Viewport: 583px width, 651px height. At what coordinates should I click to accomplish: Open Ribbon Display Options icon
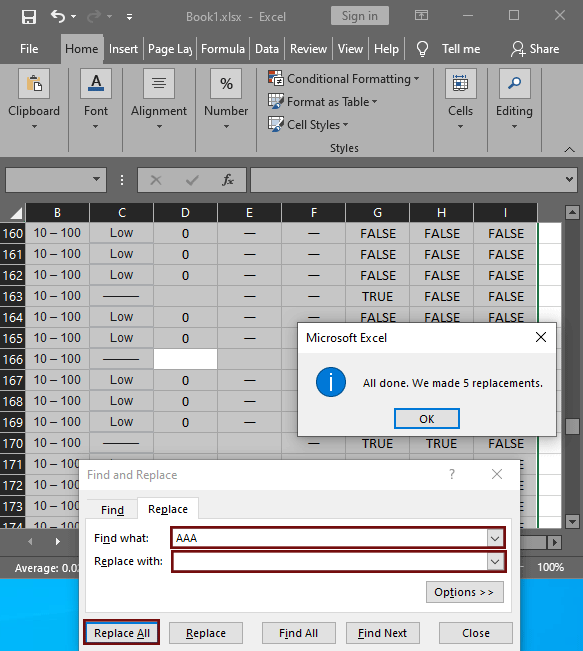click(x=421, y=16)
